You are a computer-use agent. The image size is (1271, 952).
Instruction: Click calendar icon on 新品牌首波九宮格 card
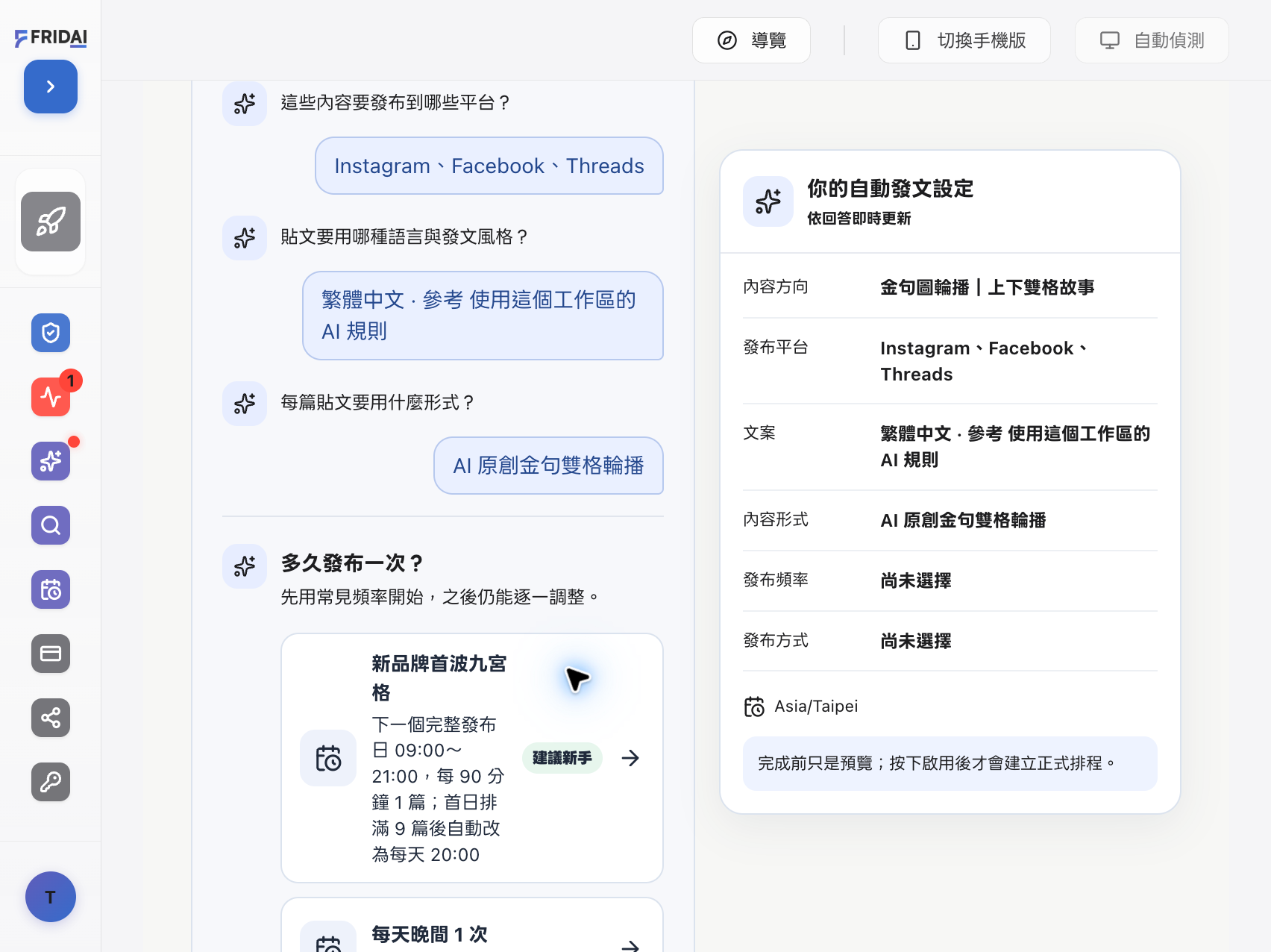pos(328,758)
